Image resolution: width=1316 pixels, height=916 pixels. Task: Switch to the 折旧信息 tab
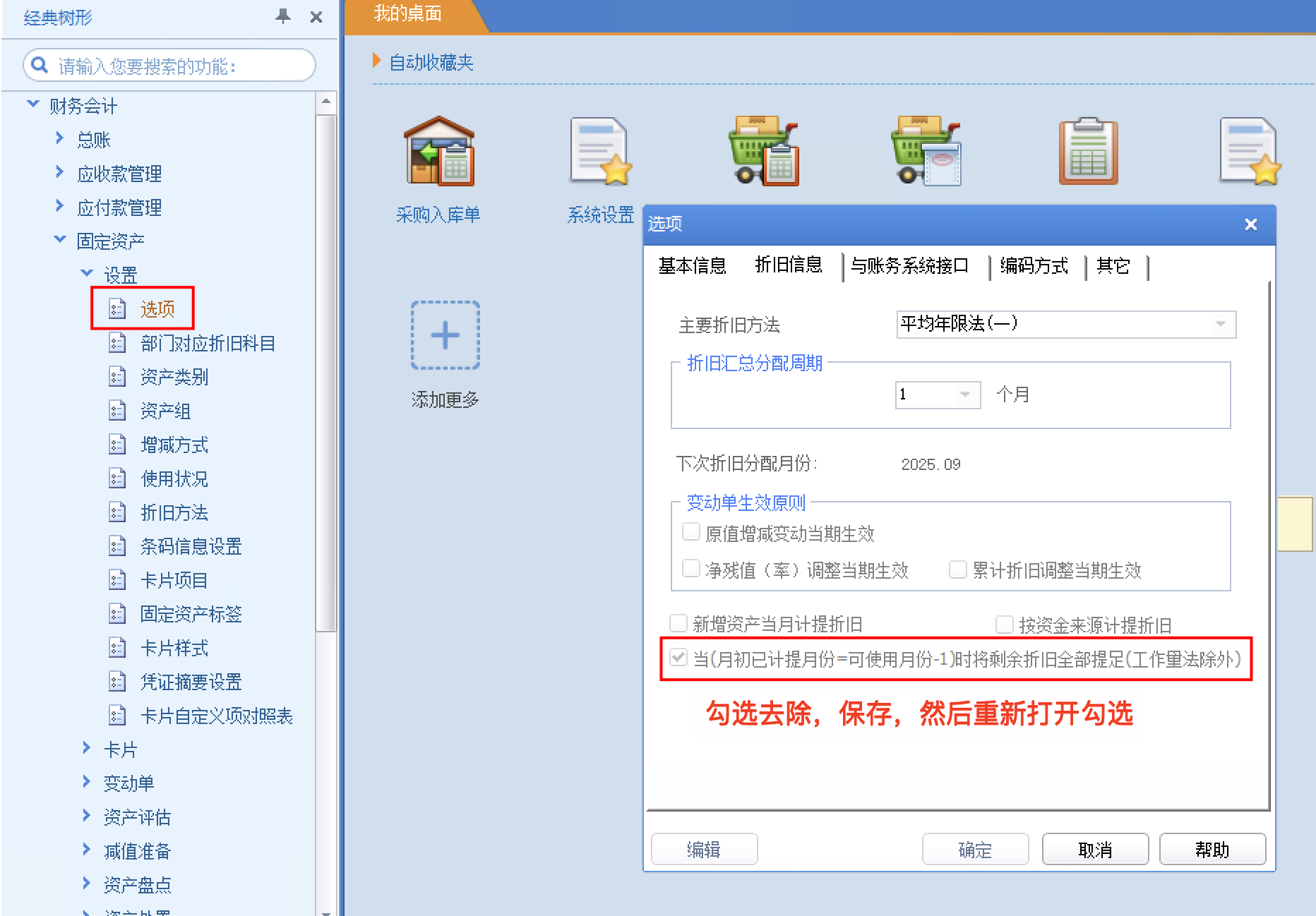[x=789, y=265]
